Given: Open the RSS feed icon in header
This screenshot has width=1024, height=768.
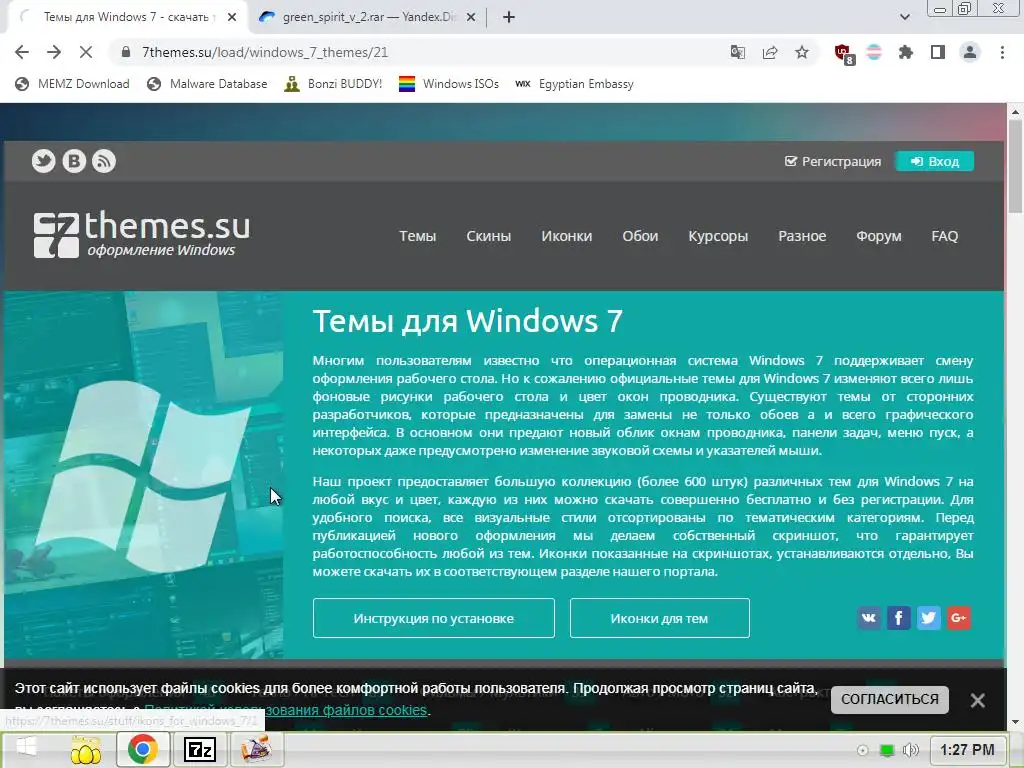Looking at the screenshot, I should point(104,161).
